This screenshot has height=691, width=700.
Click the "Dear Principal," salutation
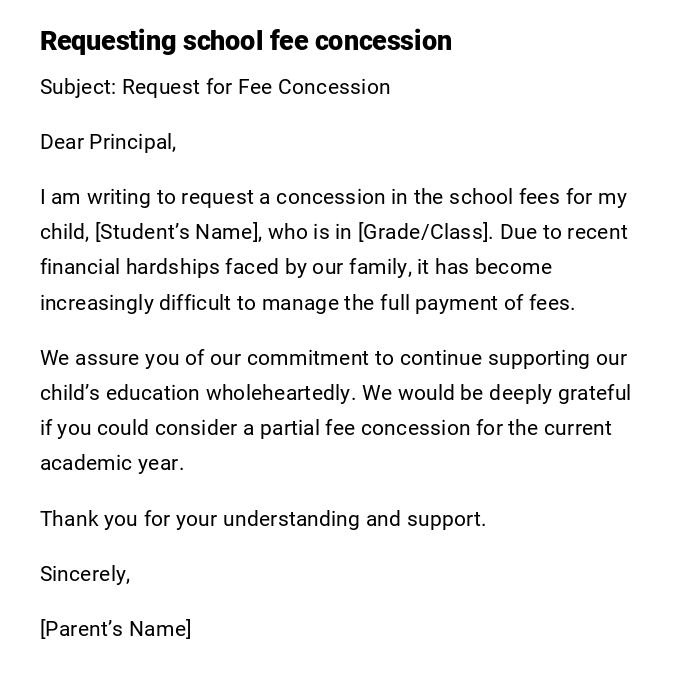[108, 142]
